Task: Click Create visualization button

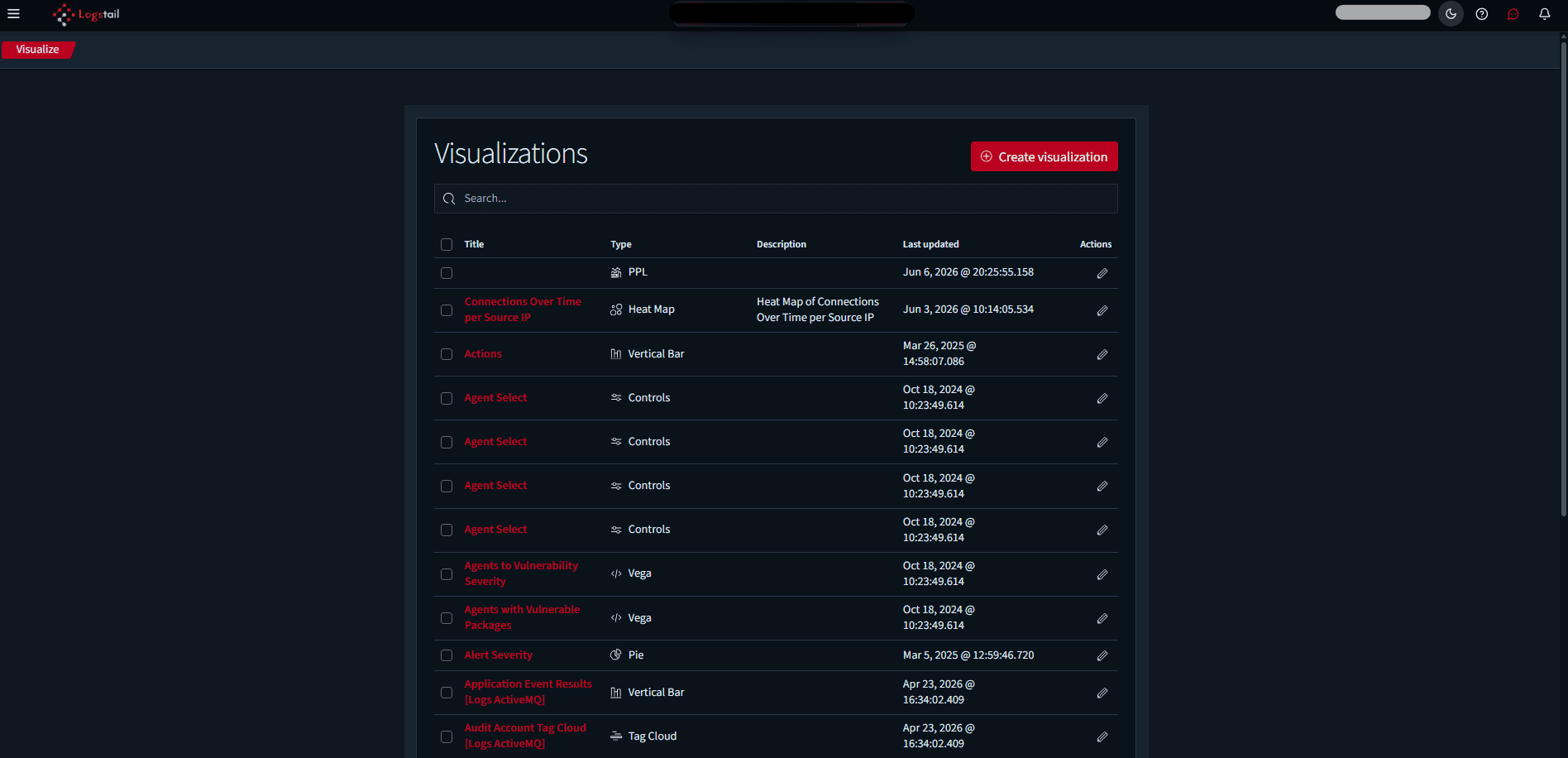Action: coord(1044,156)
